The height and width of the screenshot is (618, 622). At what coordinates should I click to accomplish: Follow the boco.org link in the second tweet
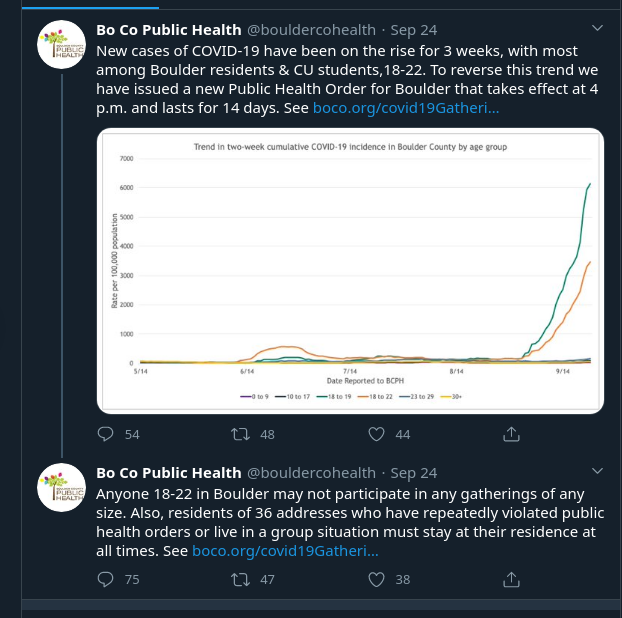pos(286,551)
